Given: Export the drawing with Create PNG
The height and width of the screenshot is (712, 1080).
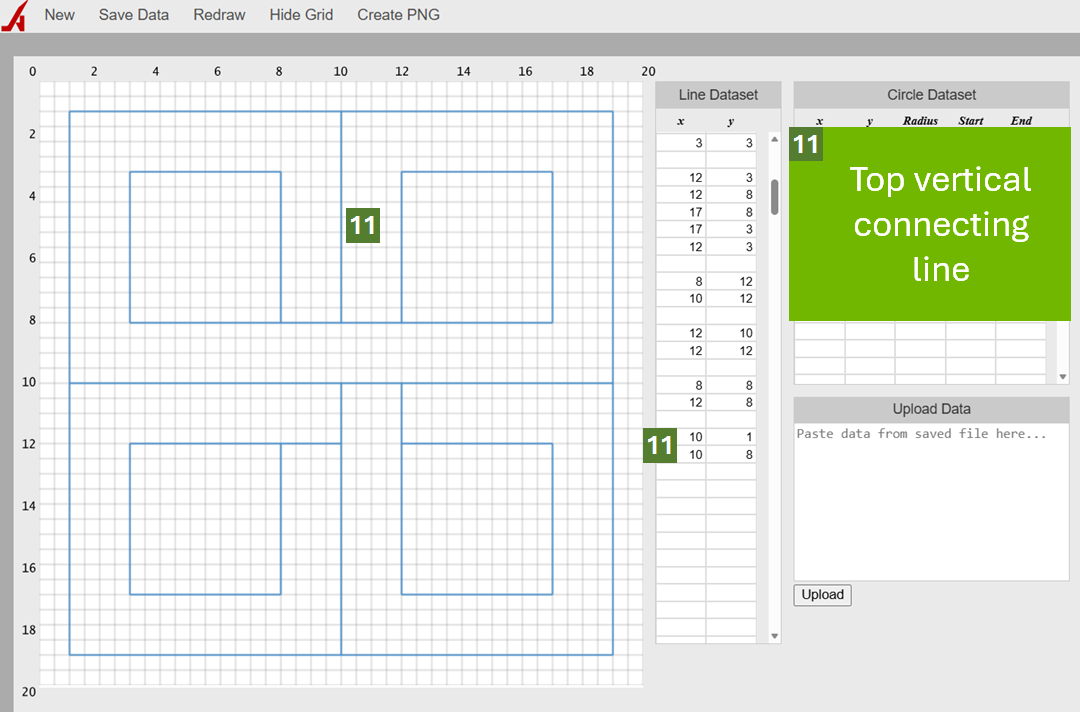Looking at the screenshot, I should click(x=398, y=15).
